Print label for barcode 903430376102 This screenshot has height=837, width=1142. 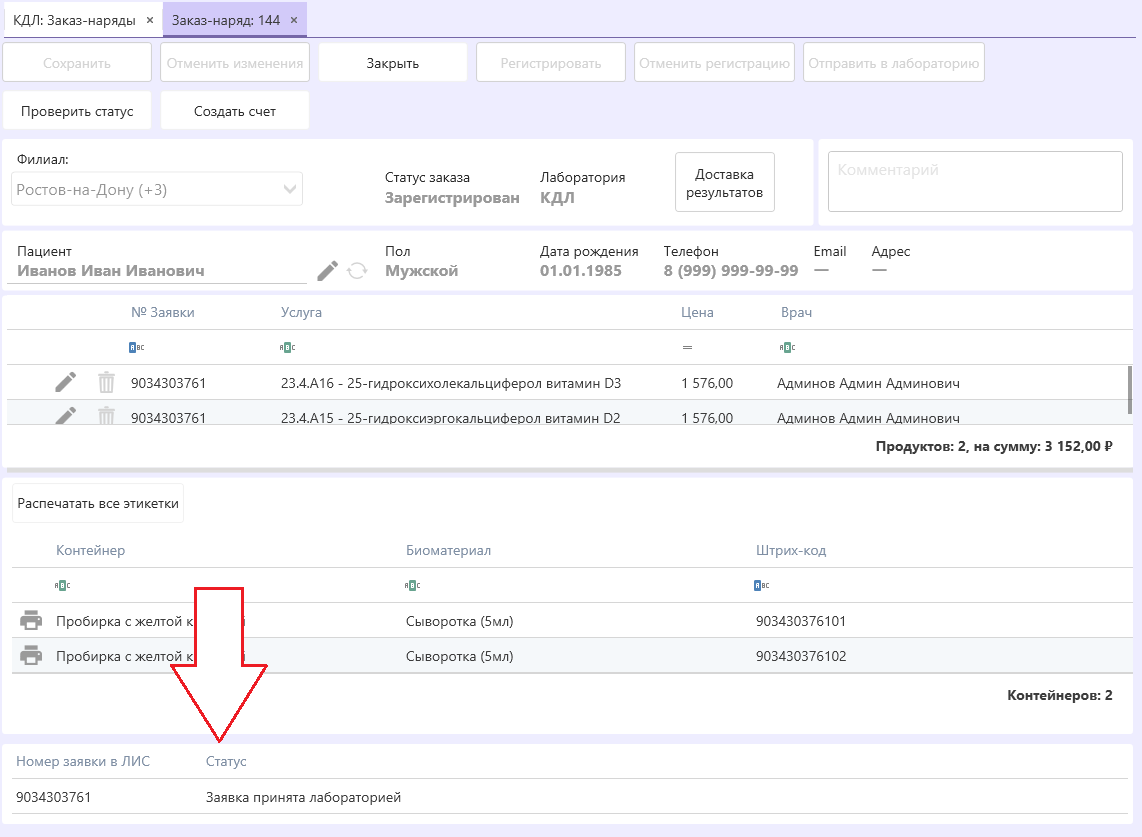(31, 656)
